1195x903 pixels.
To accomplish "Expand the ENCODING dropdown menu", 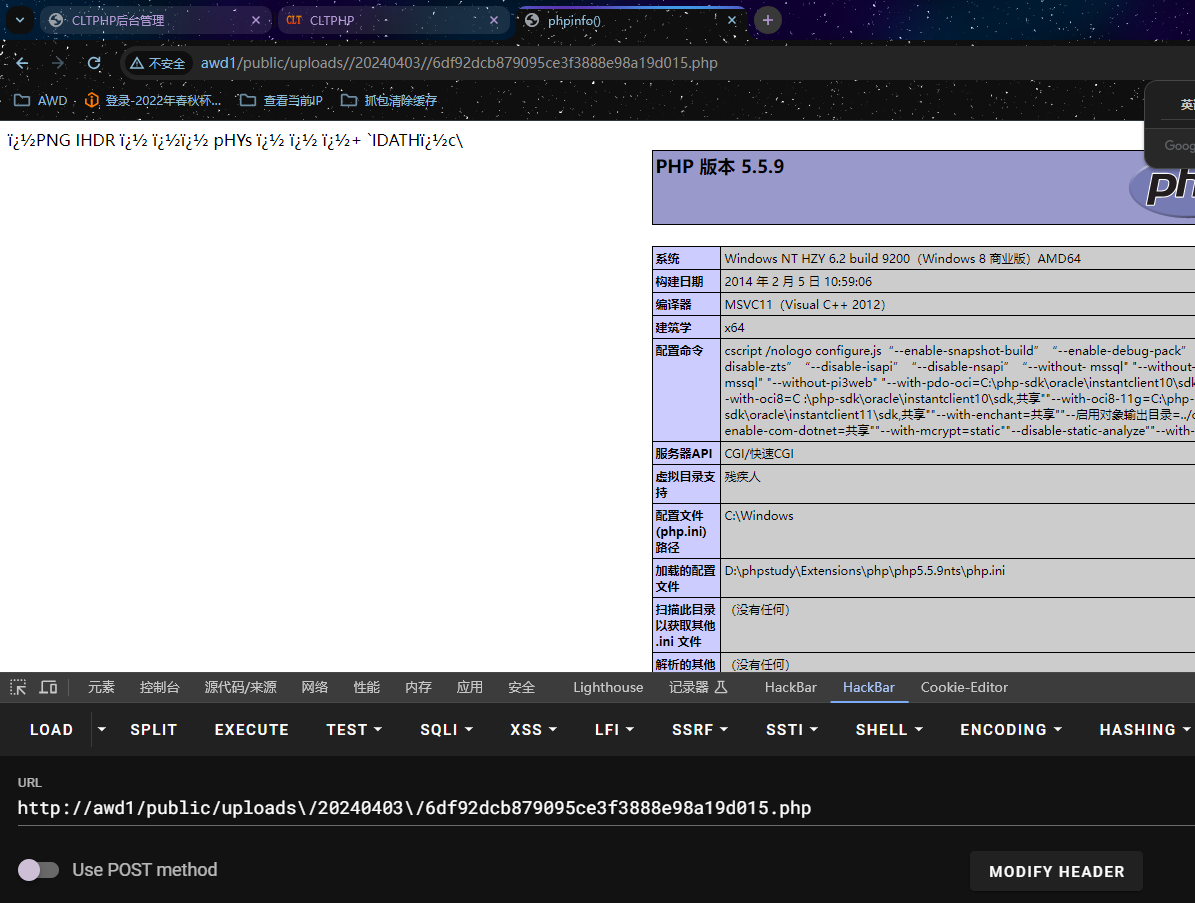I will click(1011, 730).
